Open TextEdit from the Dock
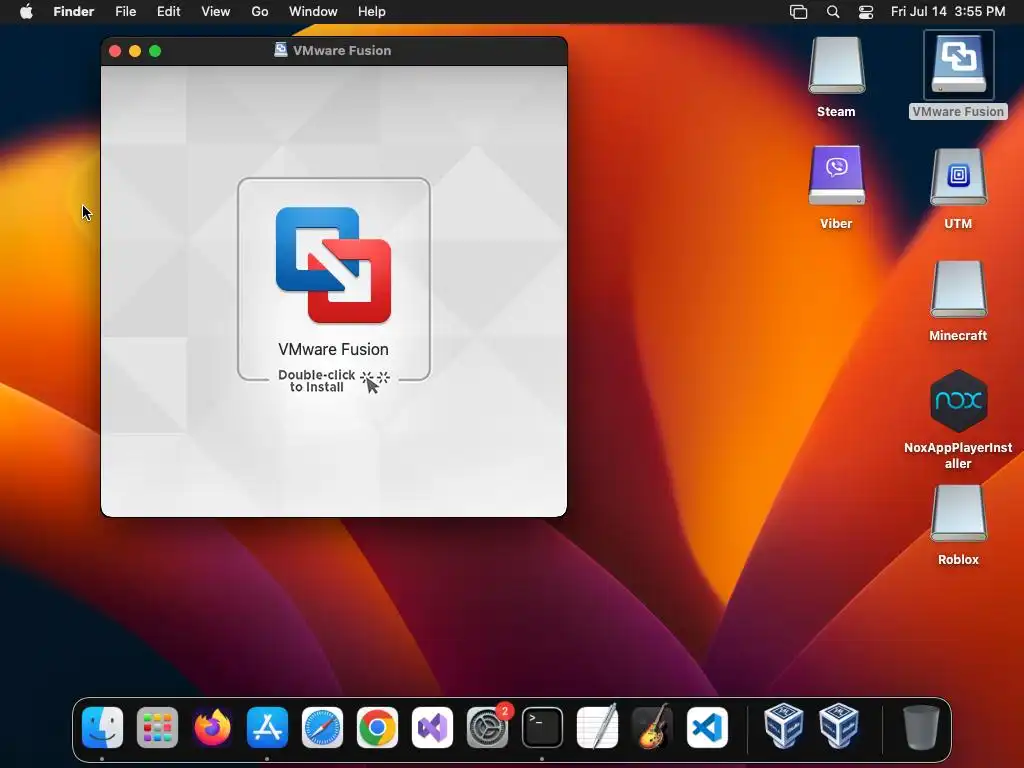Screen dimensions: 1024x768 pyautogui.click(x=597, y=727)
